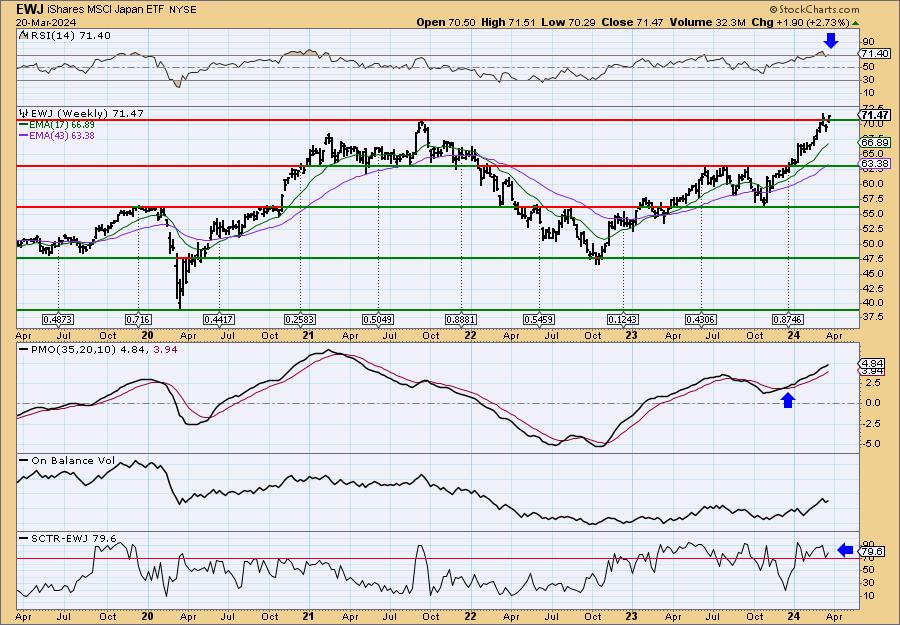Click the green up-triangle after the Chg value
The width and height of the screenshot is (900, 625).
[x=856, y=23]
